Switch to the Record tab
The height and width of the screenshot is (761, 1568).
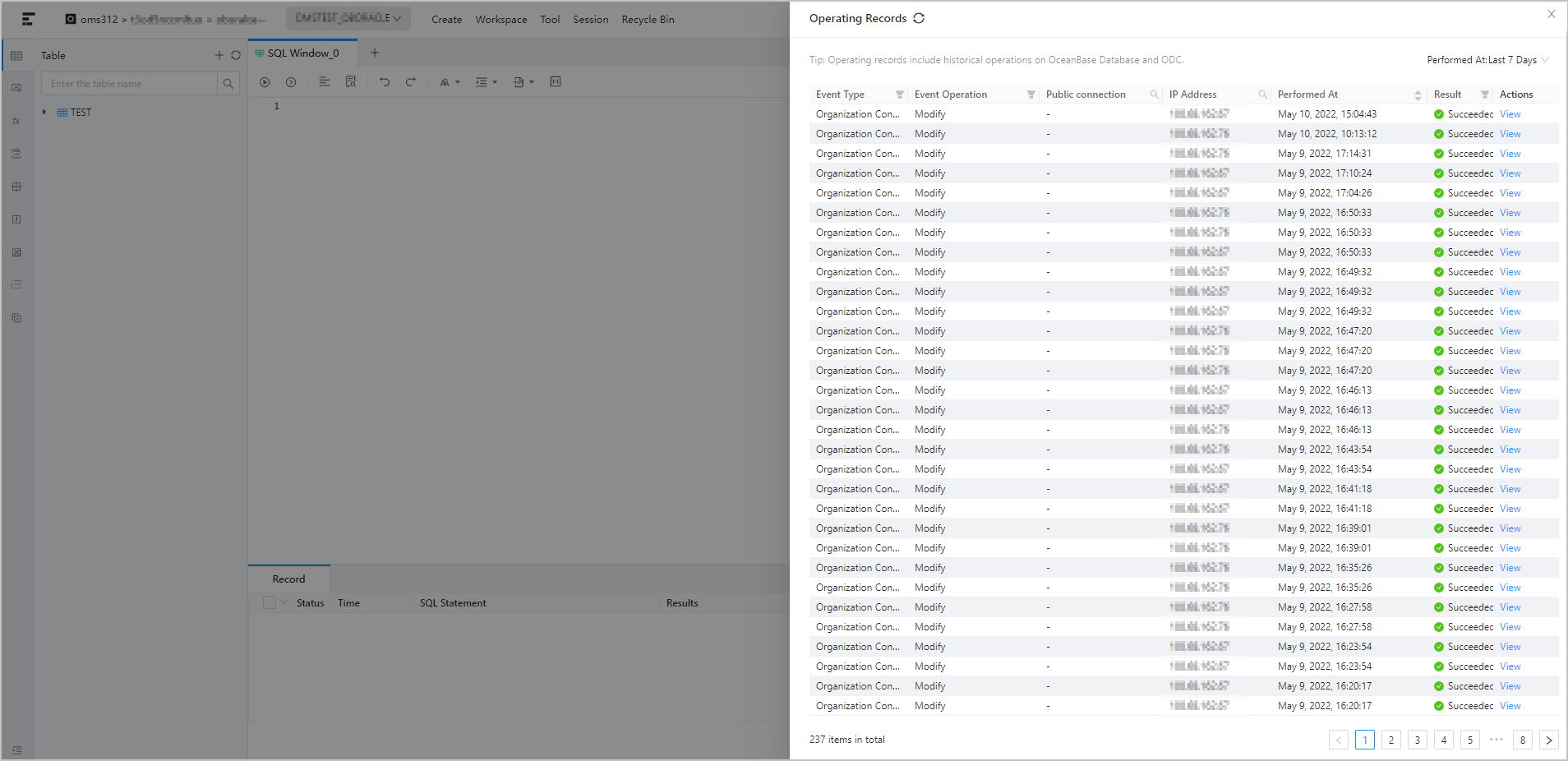click(x=288, y=579)
